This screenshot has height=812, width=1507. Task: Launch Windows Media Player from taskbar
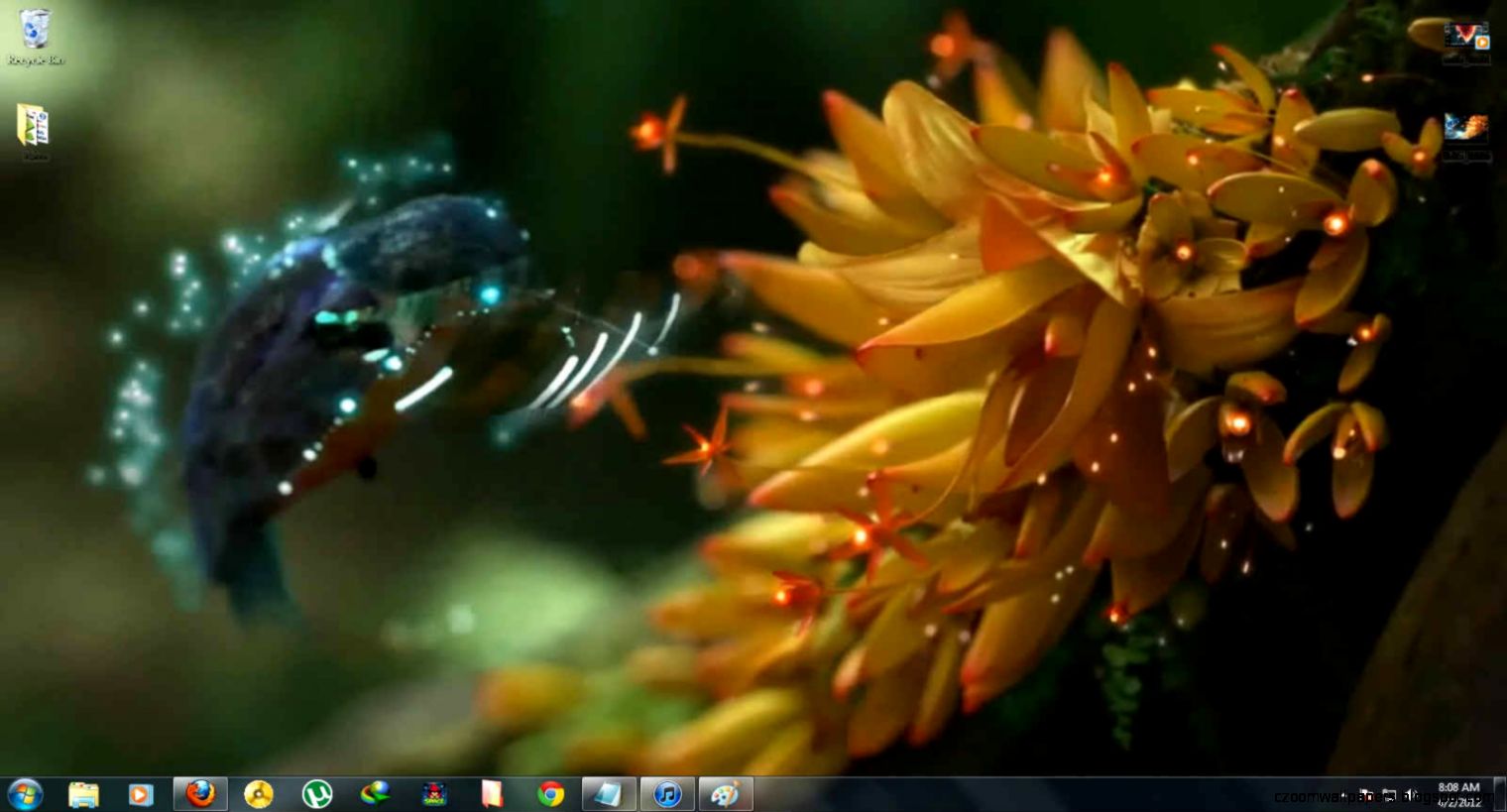(x=141, y=794)
